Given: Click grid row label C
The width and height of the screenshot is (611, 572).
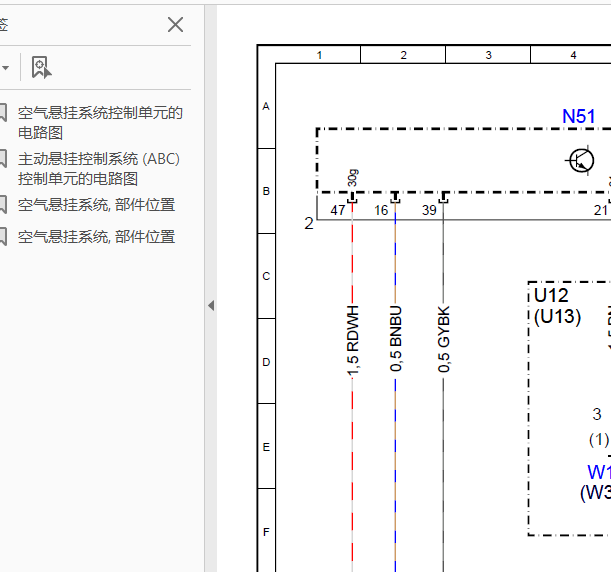Looking at the screenshot, I should (266, 276).
